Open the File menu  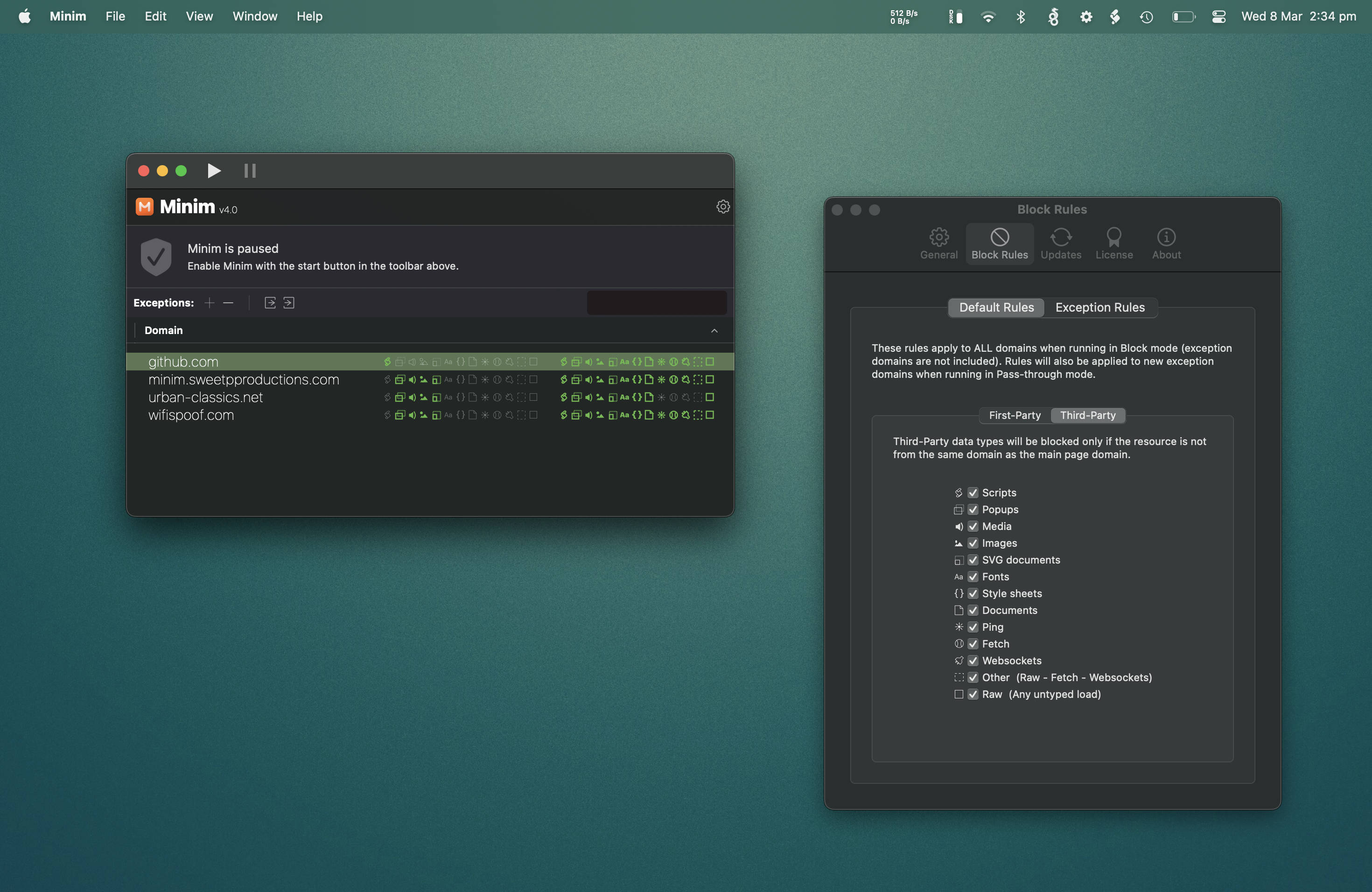coord(115,16)
